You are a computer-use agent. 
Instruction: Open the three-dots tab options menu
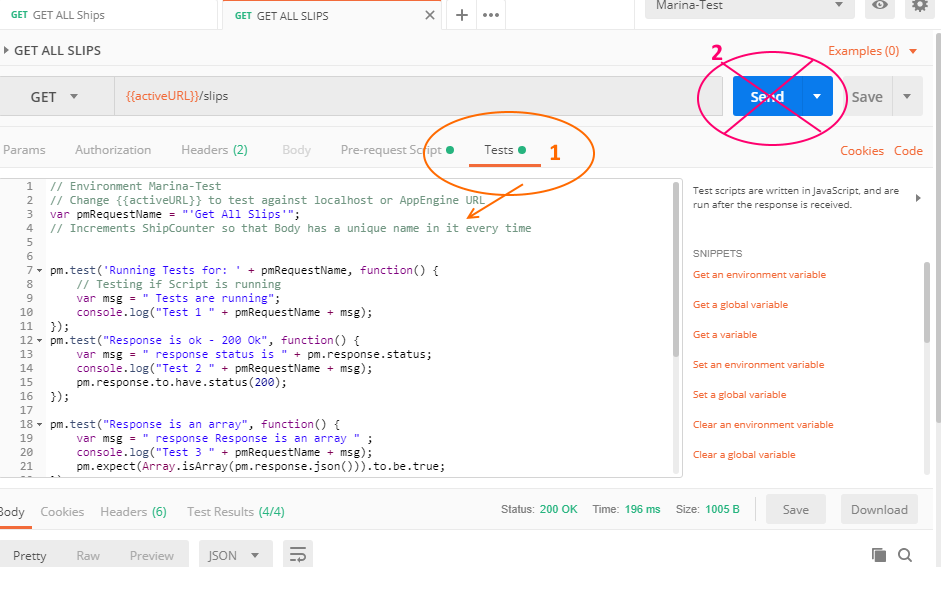click(x=491, y=16)
